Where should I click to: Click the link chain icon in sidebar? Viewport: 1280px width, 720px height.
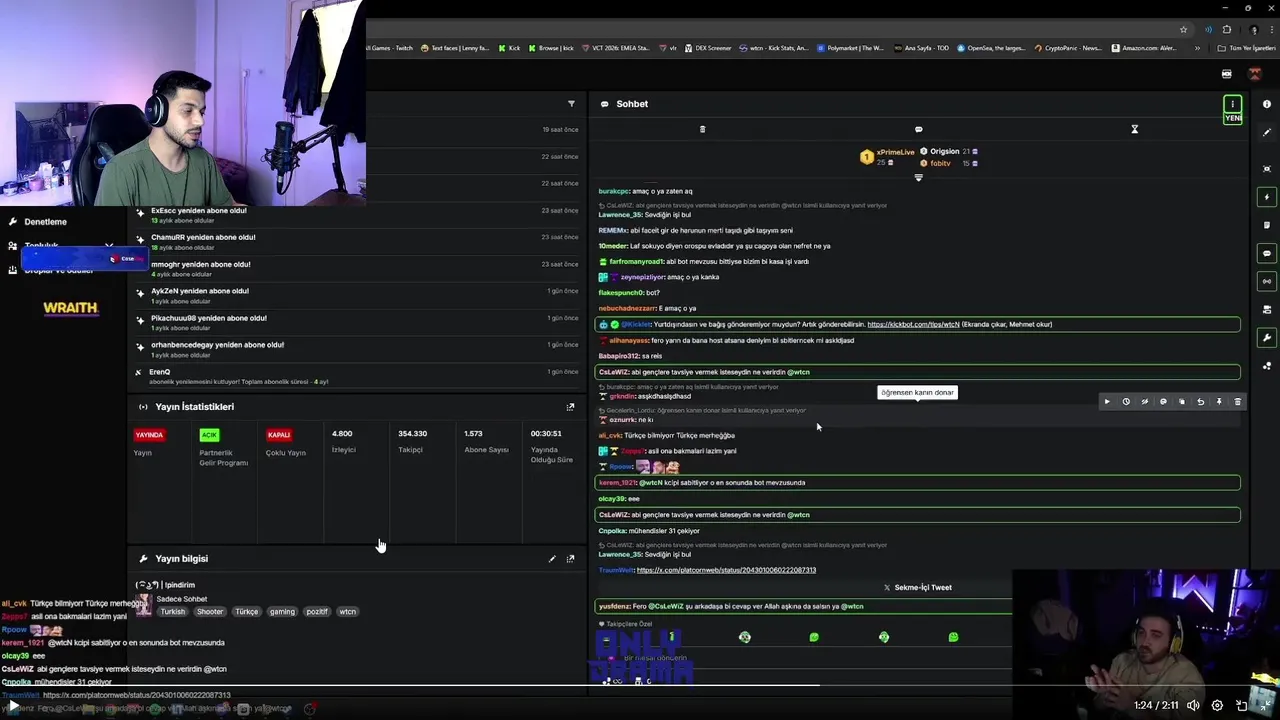coord(1267,281)
